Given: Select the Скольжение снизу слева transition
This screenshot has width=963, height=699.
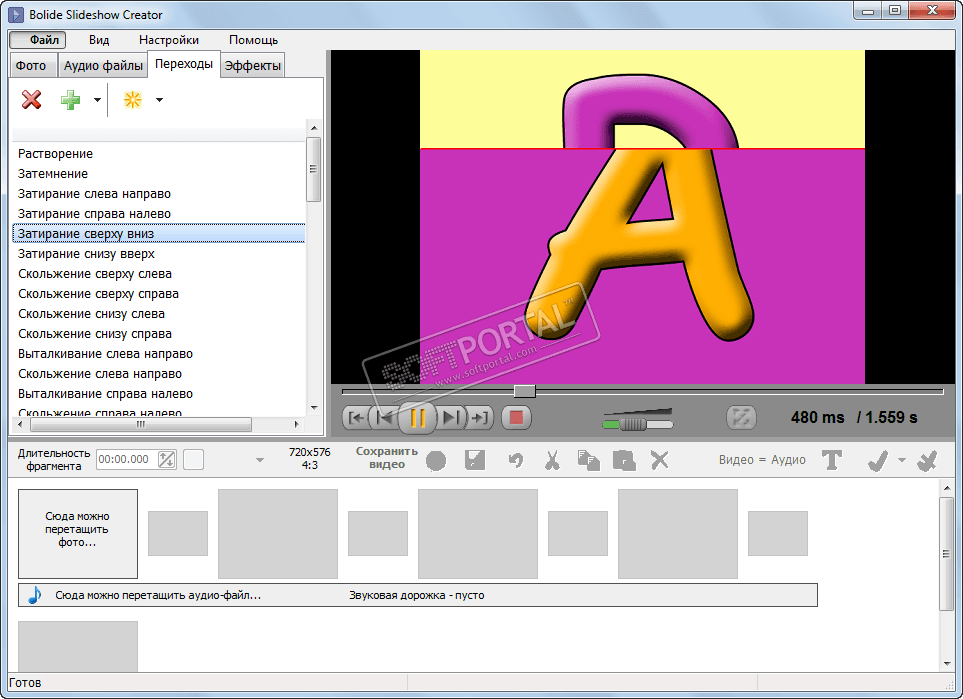Looking at the screenshot, I should tap(158, 314).
